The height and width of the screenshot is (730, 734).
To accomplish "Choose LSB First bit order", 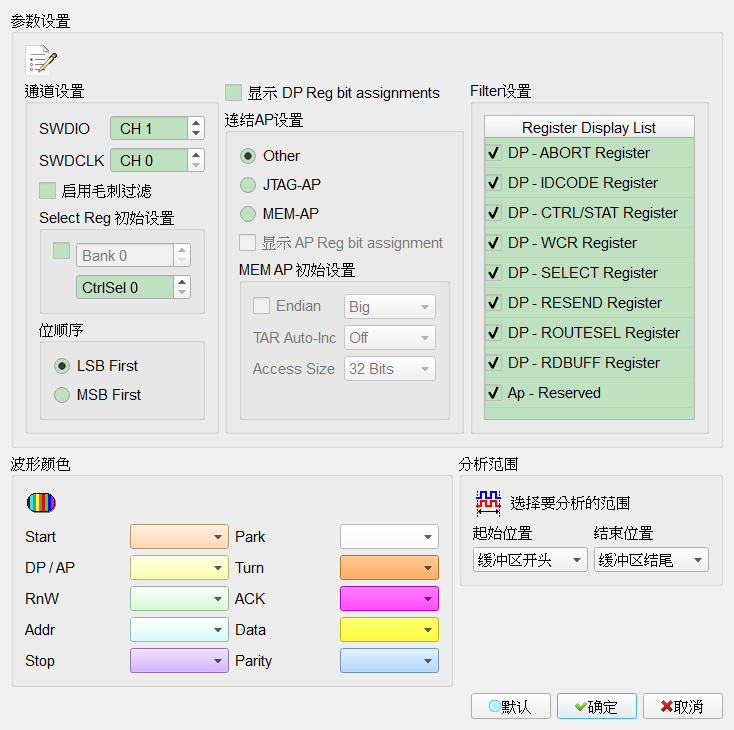I will [x=62, y=366].
